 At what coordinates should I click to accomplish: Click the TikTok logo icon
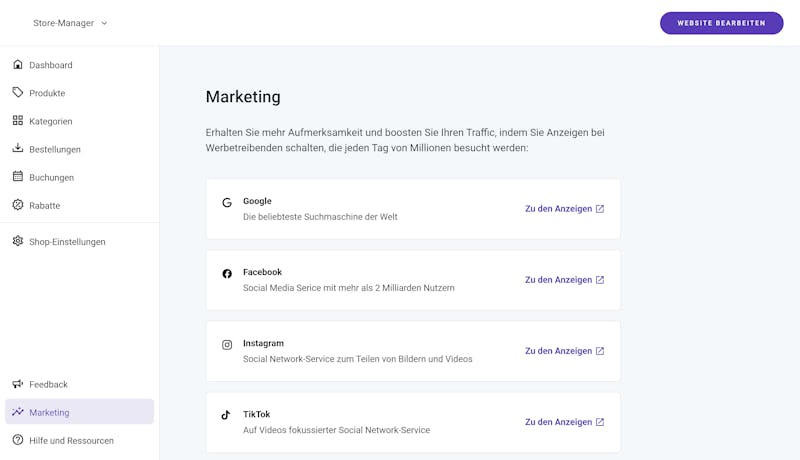(x=226, y=415)
